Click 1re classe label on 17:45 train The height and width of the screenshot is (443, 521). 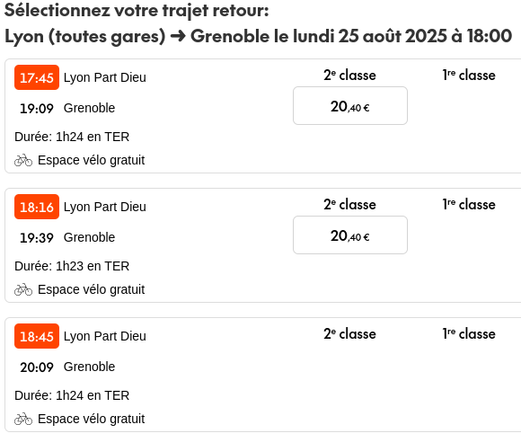click(x=469, y=75)
